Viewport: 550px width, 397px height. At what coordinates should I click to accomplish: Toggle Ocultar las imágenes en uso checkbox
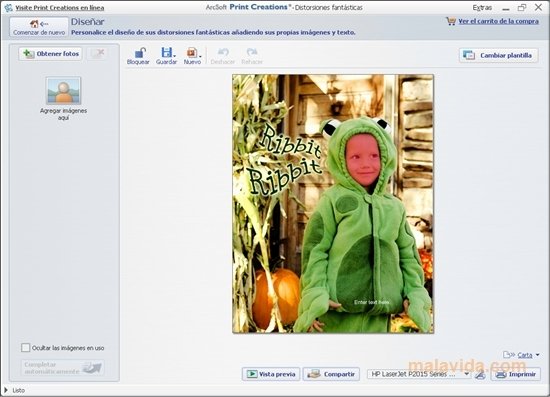[x=25, y=348]
